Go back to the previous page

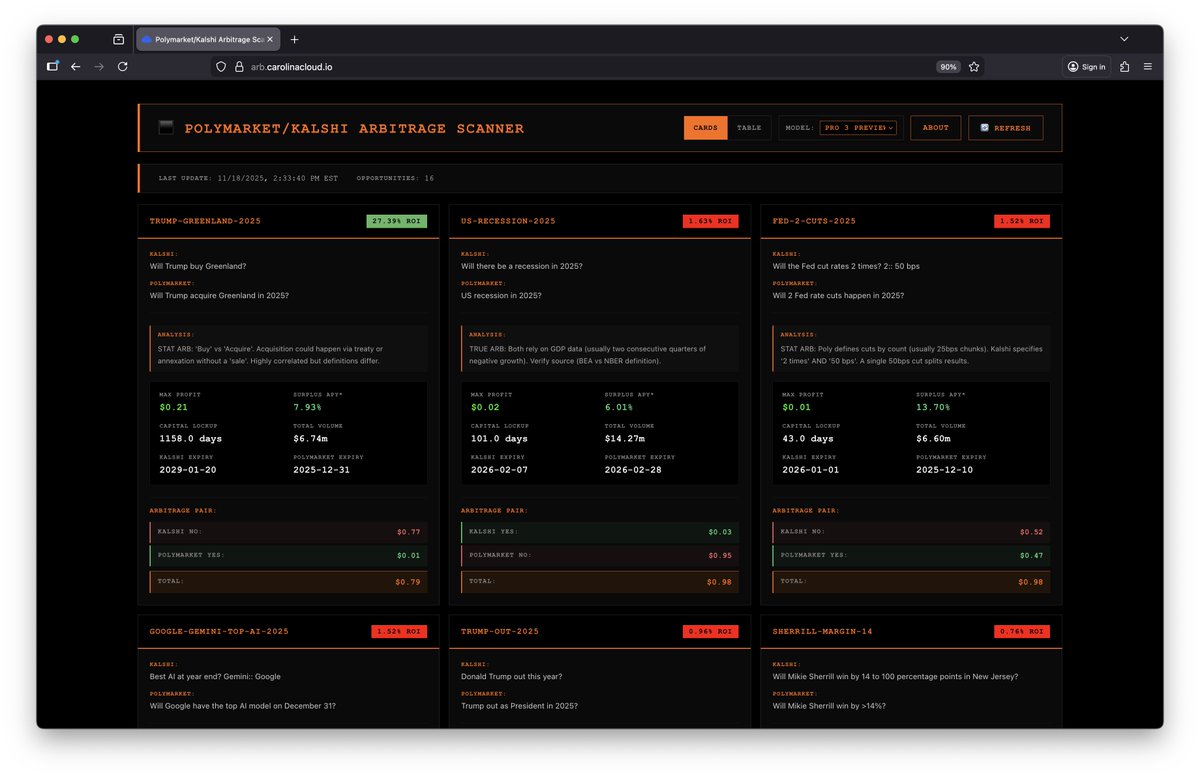[x=76, y=66]
